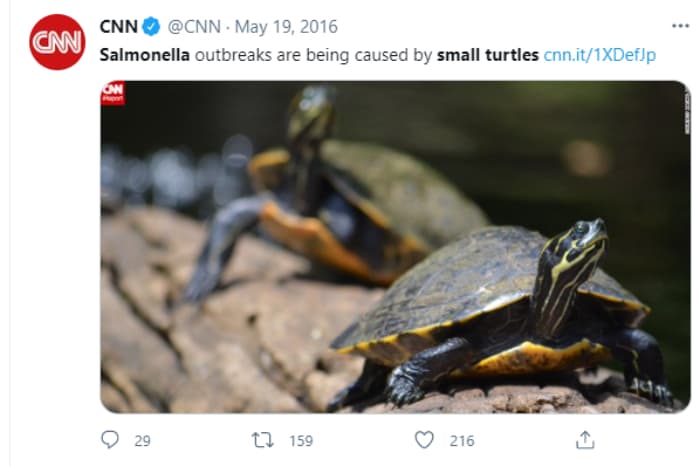Click the CNN logo badge on the photo
The width and height of the screenshot is (700, 466).
point(112,93)
